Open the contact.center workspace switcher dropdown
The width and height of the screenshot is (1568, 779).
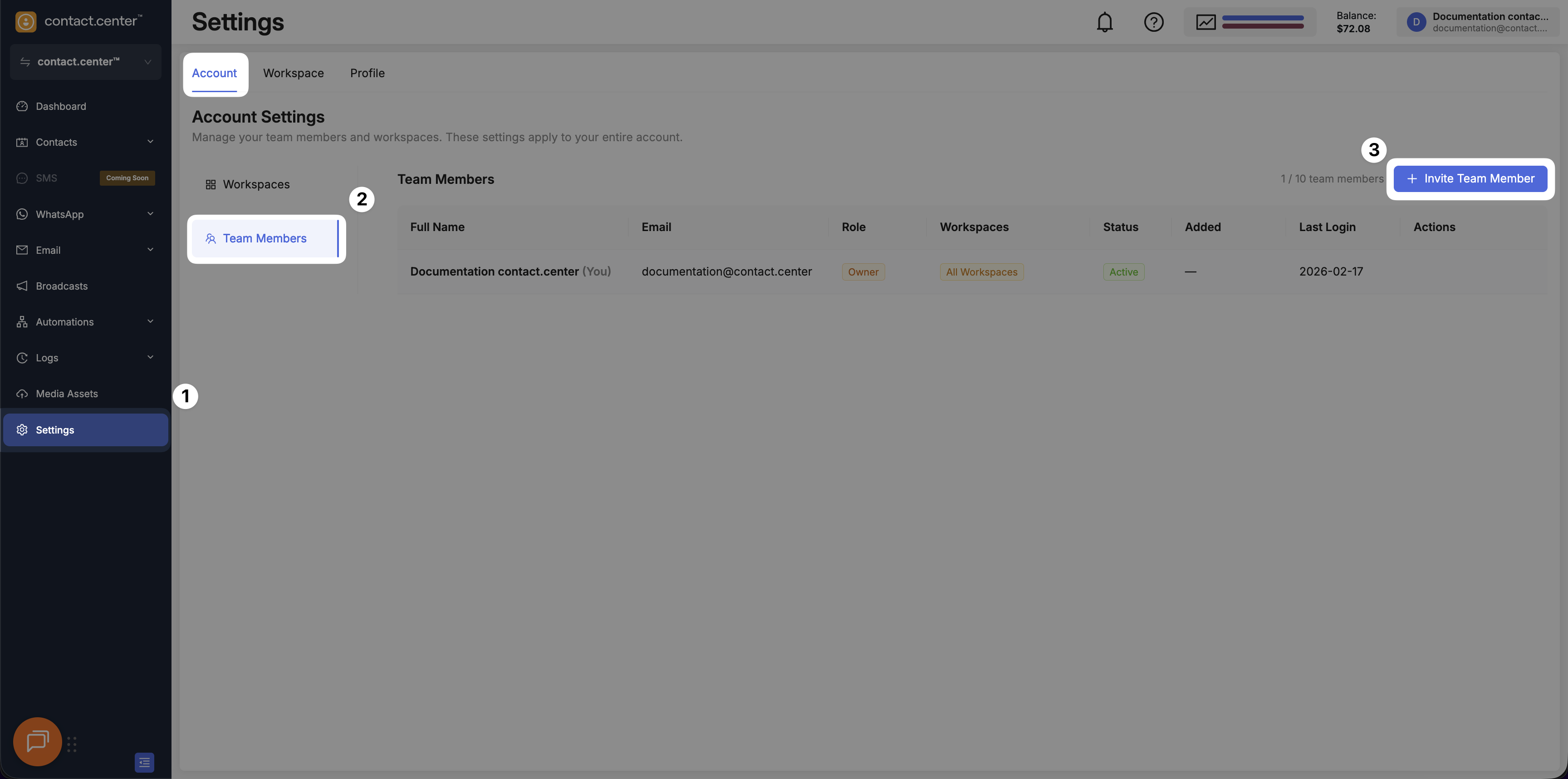(85, 62)
